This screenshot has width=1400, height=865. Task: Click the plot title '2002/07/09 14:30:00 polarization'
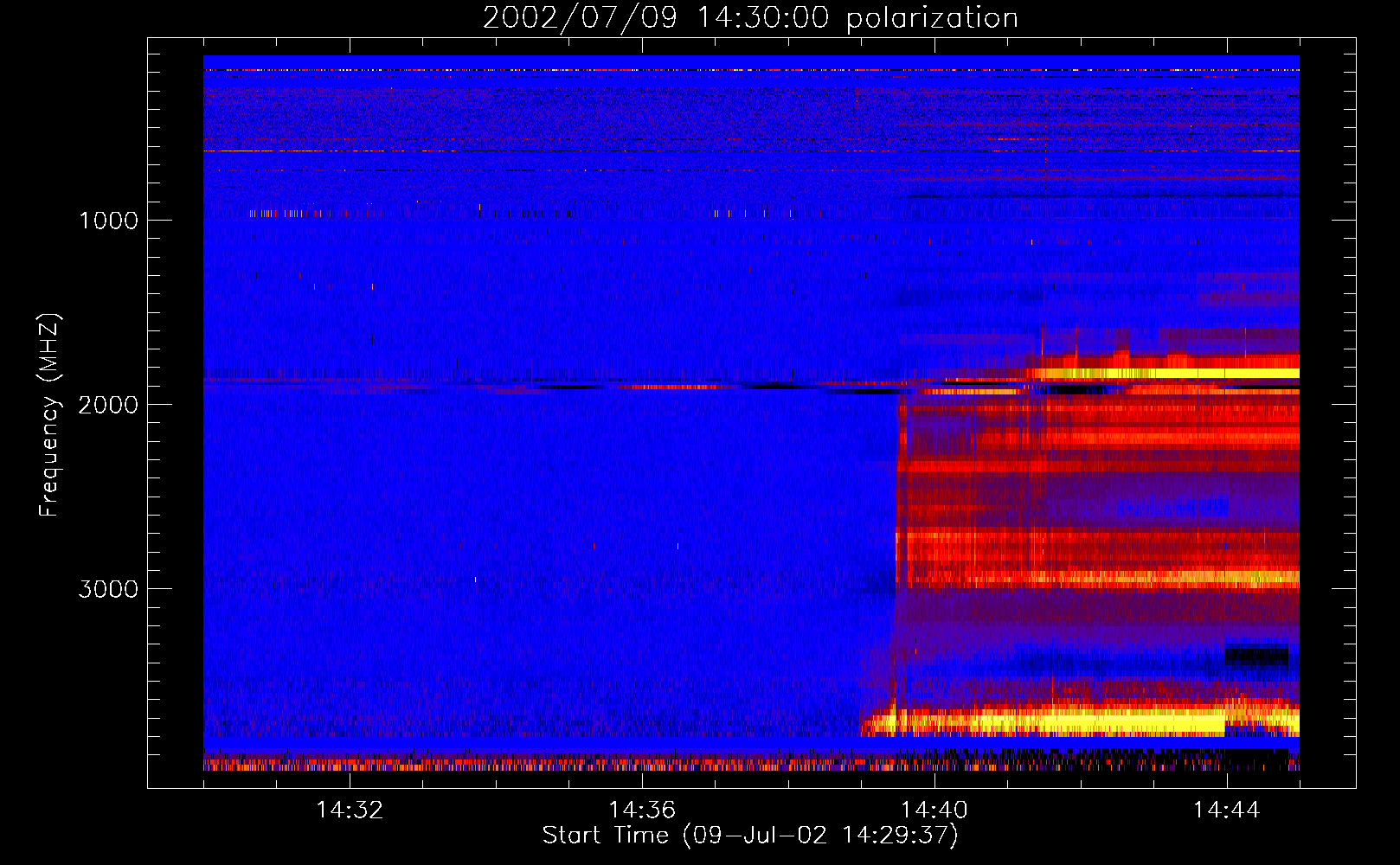[750, 18]
